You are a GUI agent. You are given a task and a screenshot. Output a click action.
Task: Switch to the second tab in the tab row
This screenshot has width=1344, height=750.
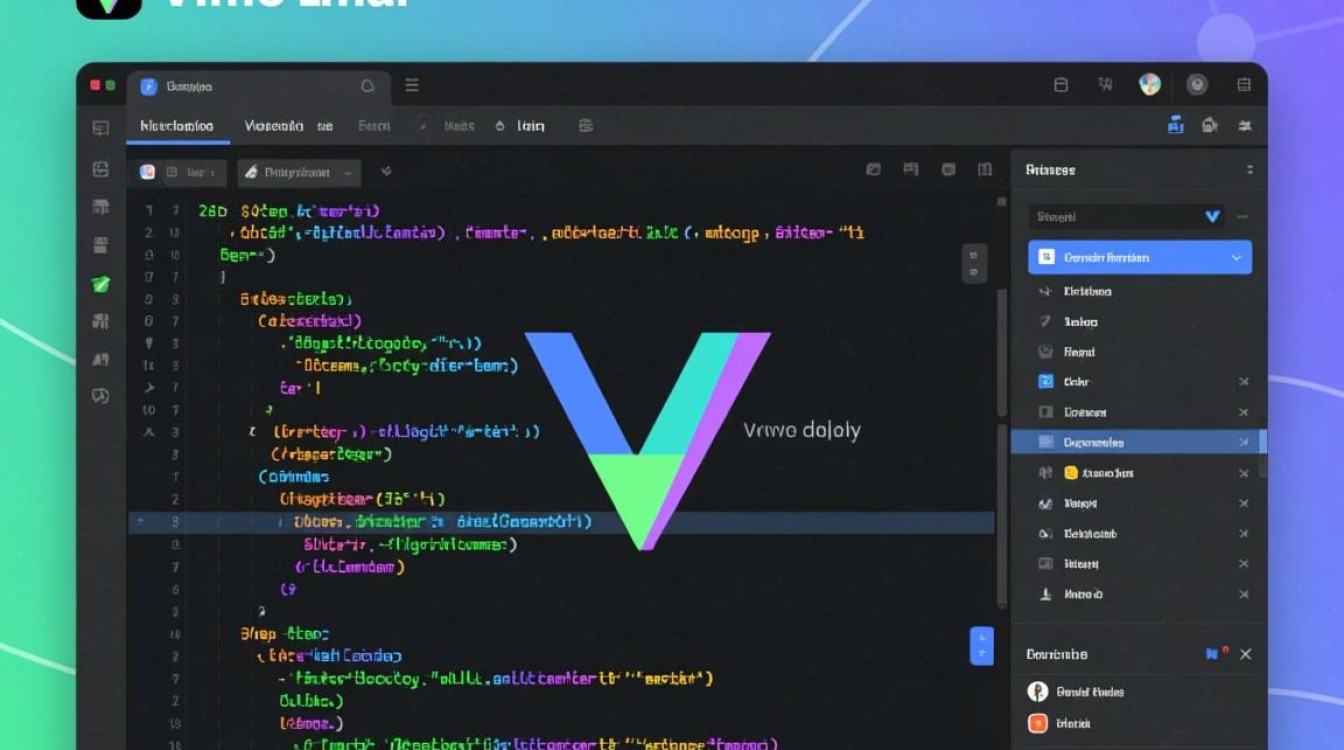pyautogui.click(x=274, y=126)
